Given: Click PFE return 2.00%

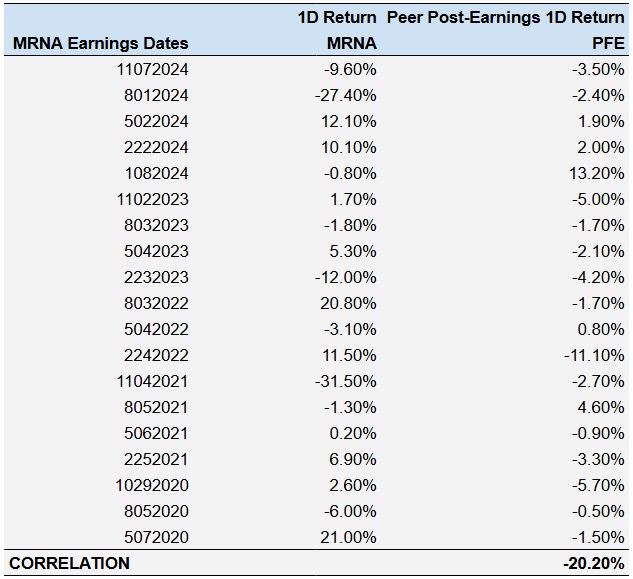Looking at the screenshot, I should point(601,147).
